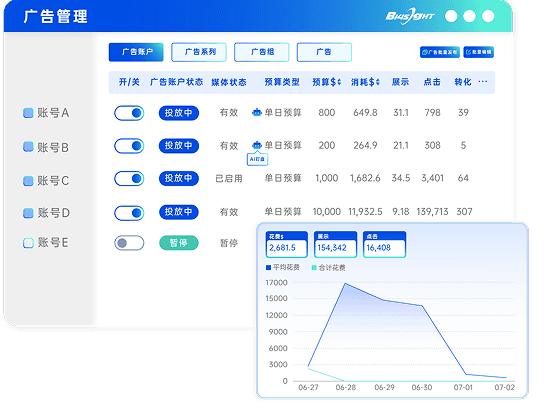Toggle the on/off switch for 账号A
Viewport: 546px width, 405px height.
click(129, 113)
